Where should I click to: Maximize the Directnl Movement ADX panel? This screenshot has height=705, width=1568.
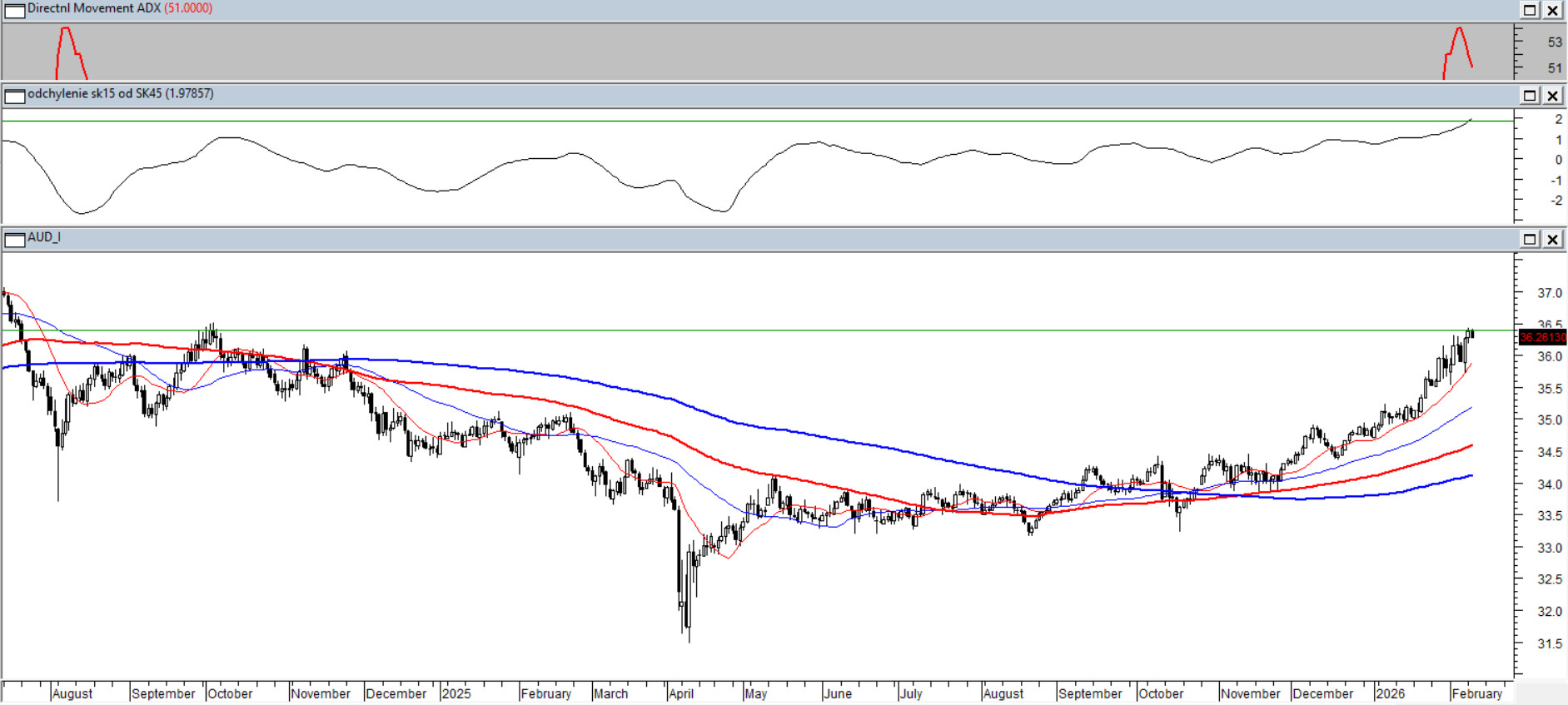[1530, 10]
